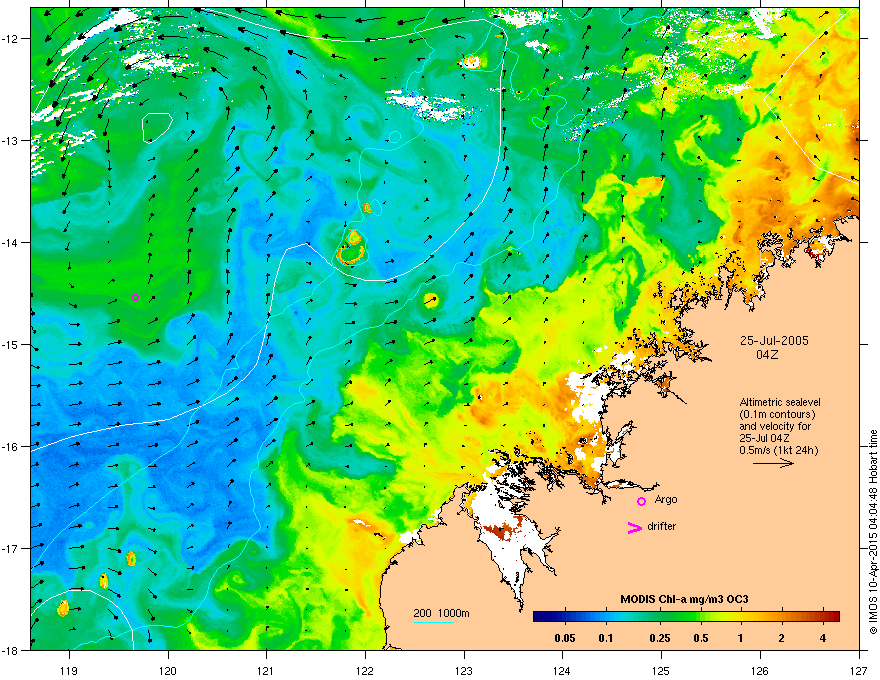Click the "200 1000m" bathymetry label

[x=441, y=613]
